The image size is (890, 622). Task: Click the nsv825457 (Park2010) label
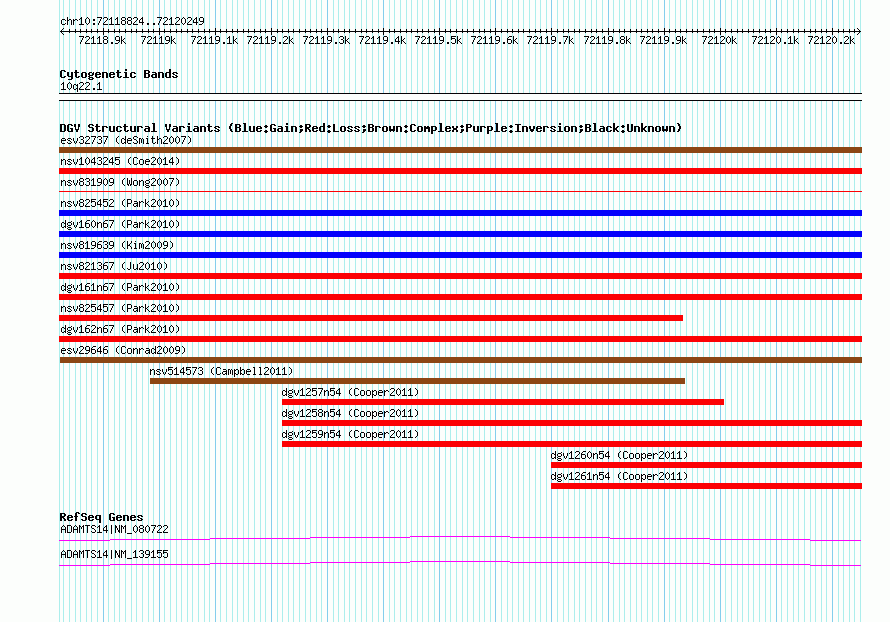120,308
